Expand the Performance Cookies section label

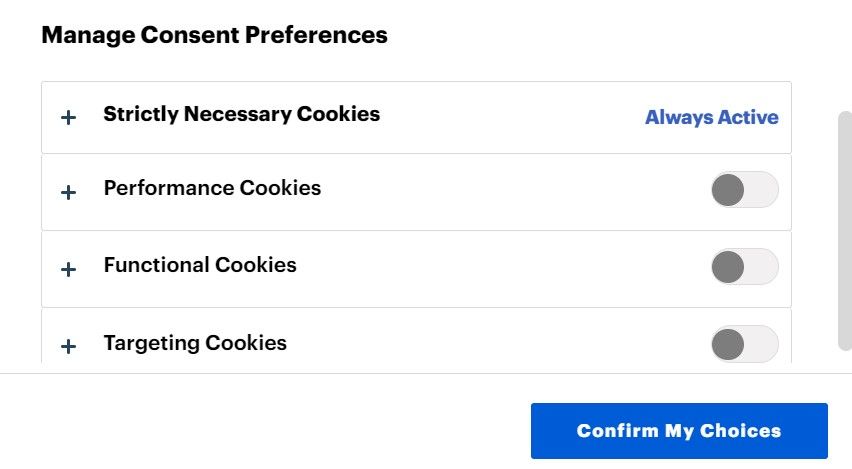click(212, 188)
